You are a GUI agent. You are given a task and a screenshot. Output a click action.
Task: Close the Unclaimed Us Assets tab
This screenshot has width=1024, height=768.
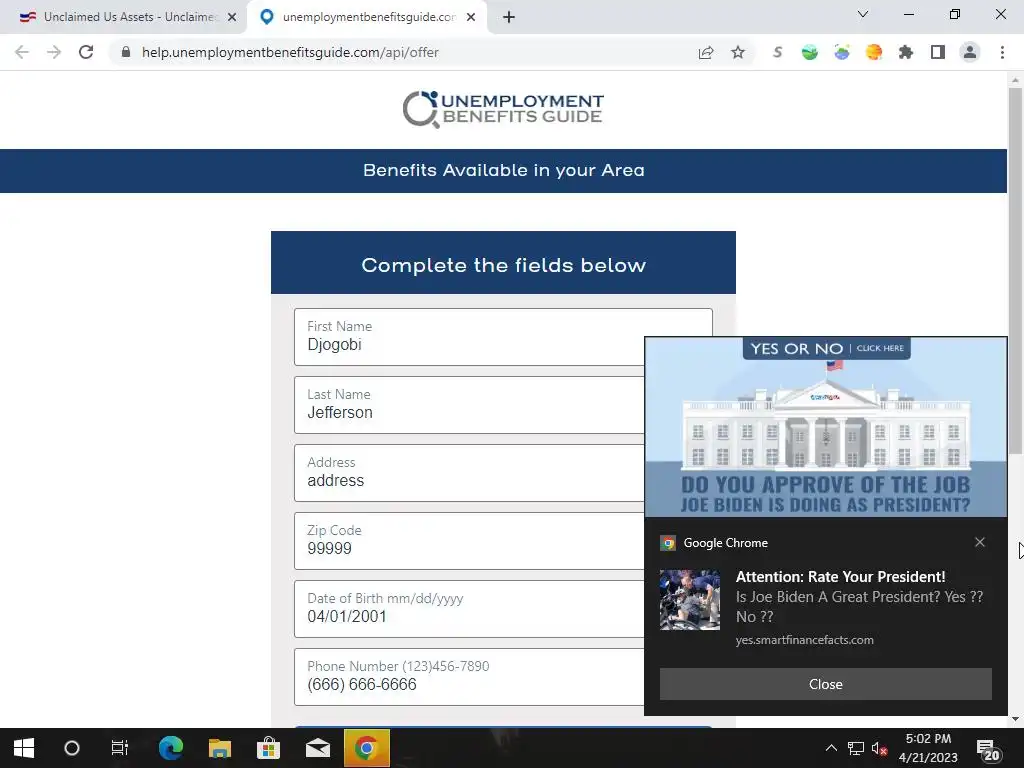pyautogui.click(x=232, y=17)
